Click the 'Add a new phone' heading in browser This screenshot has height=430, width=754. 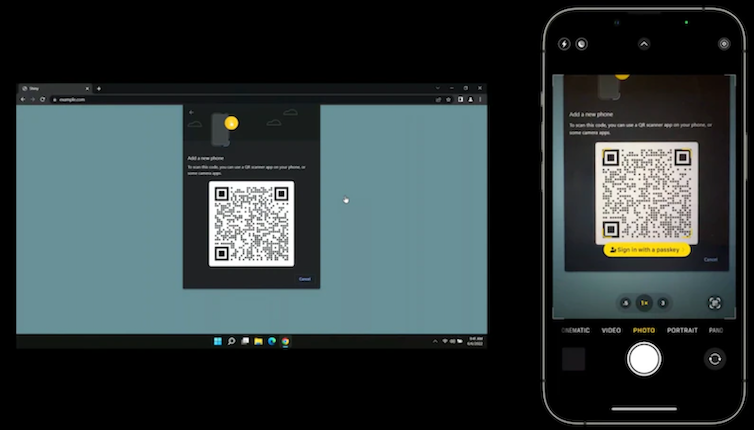[205, 158]
